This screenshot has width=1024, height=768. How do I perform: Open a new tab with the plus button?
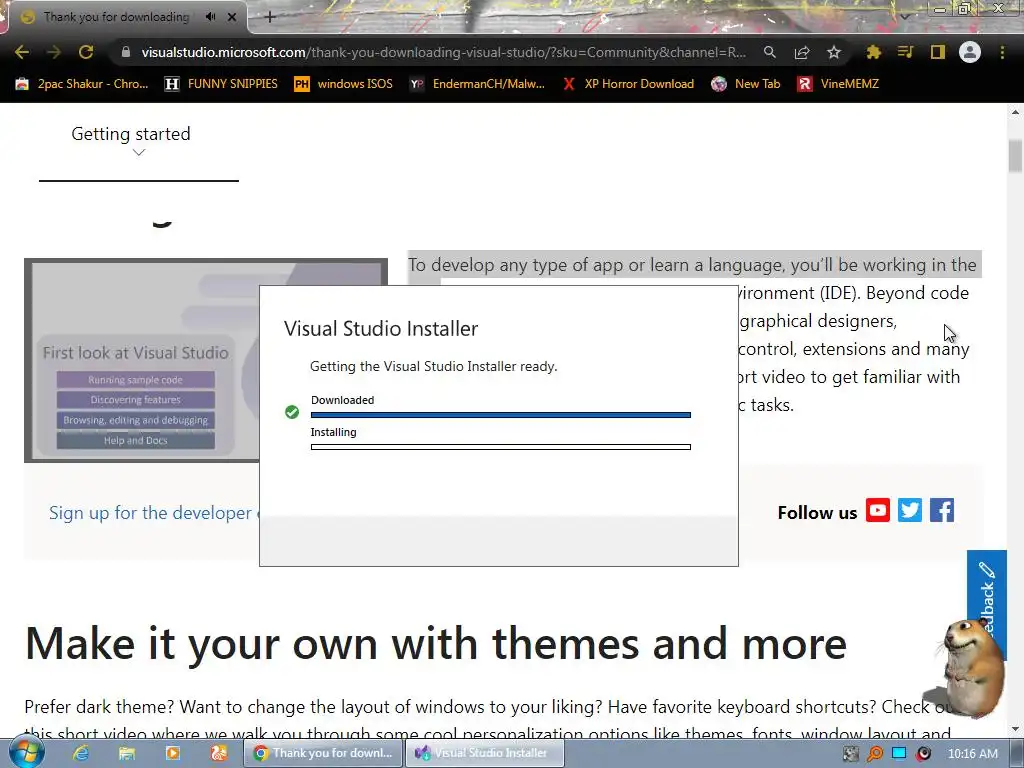pos(270,17)
